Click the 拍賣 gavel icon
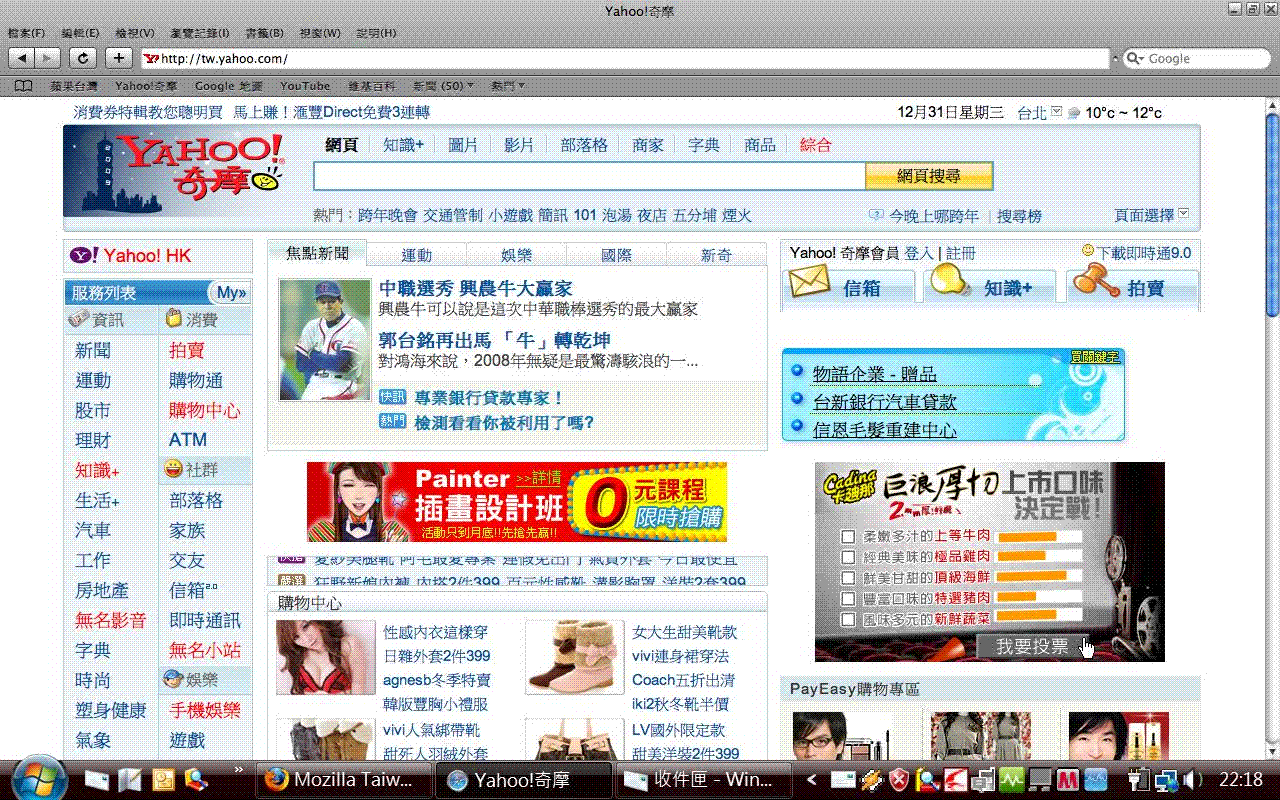The width and height of the screenshot is (1280, 800). (1095, 282)
